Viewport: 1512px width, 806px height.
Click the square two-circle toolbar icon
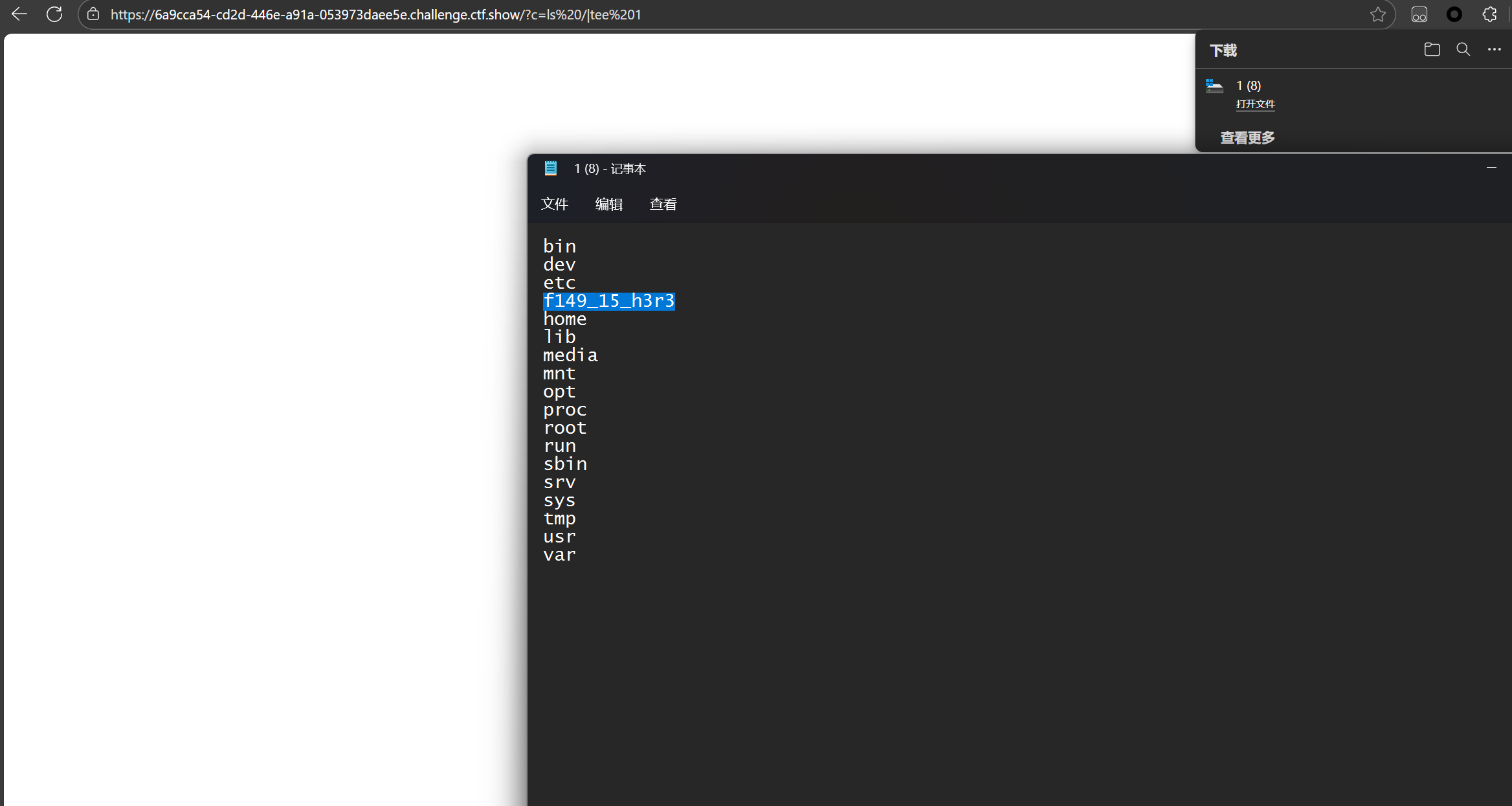pyautogui.click(x=1419, y=14)
